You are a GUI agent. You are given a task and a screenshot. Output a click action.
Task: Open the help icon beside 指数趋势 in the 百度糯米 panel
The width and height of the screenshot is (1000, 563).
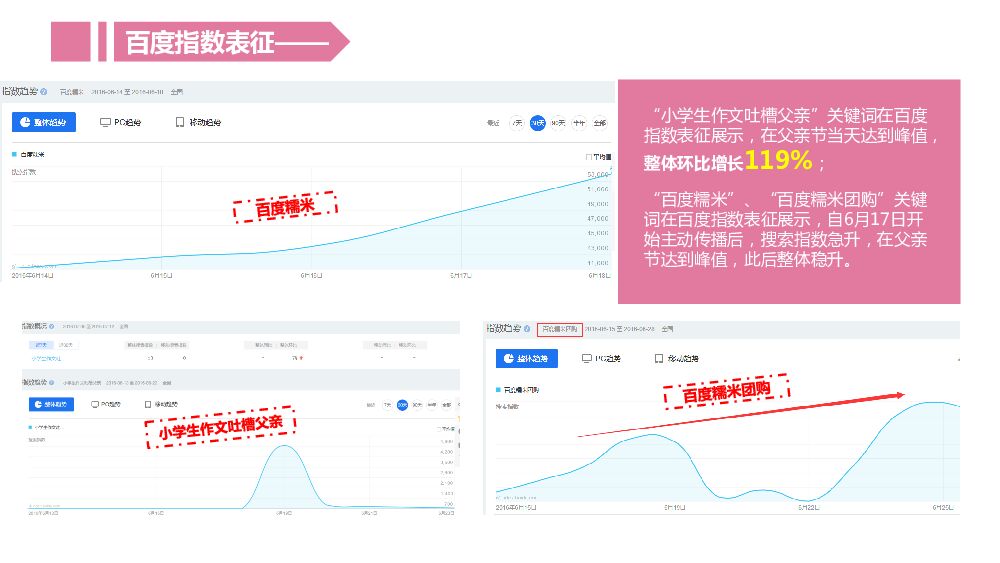[43, 92]
